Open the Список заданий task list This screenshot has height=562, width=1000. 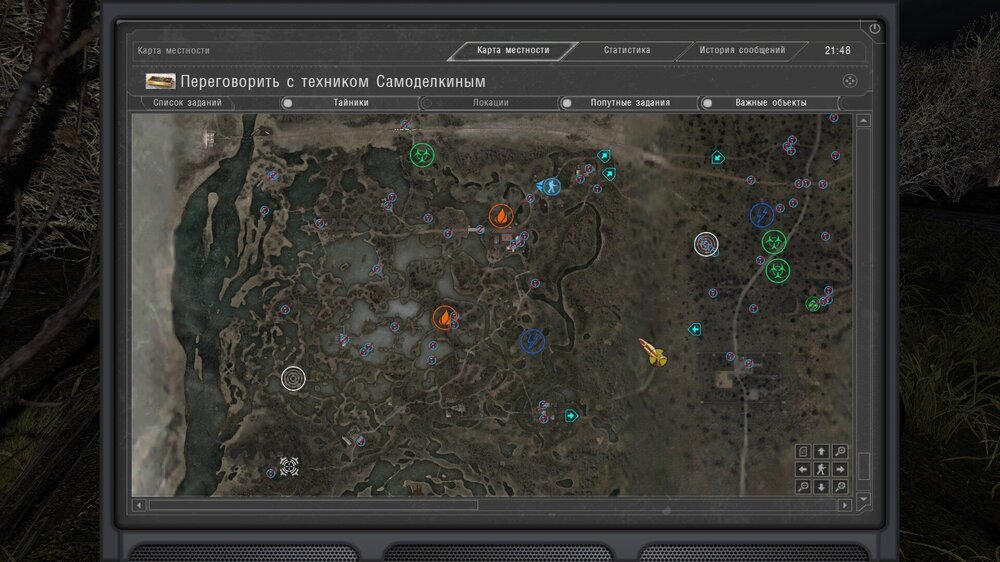click(x=187, y=102)
